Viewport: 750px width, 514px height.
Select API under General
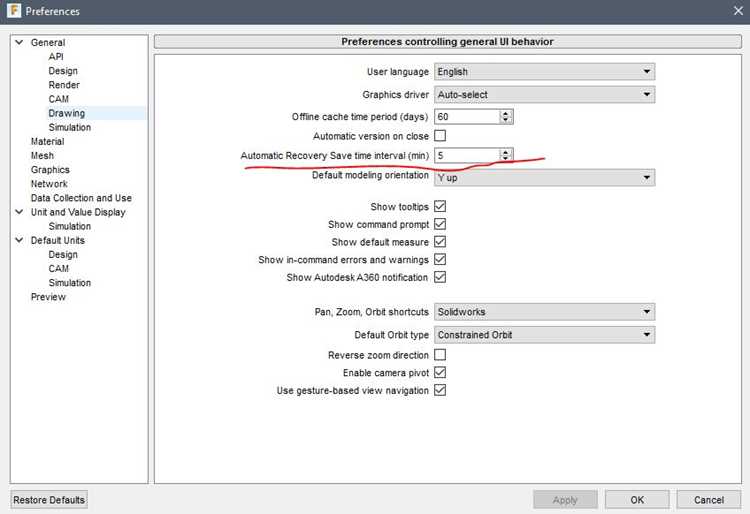point(56,56)
